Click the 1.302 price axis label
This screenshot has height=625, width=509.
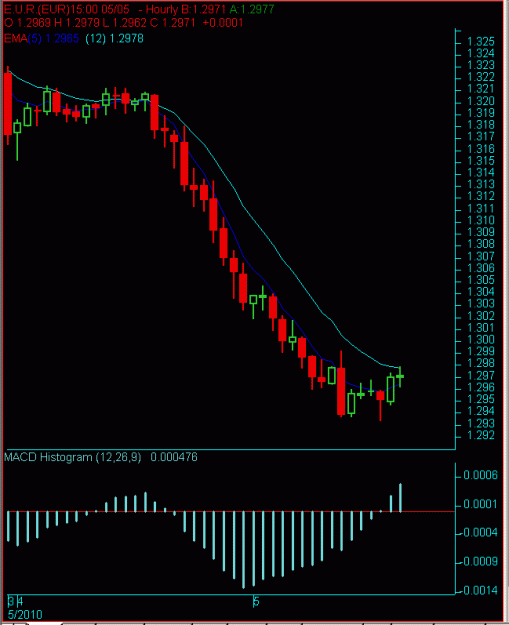480,316
